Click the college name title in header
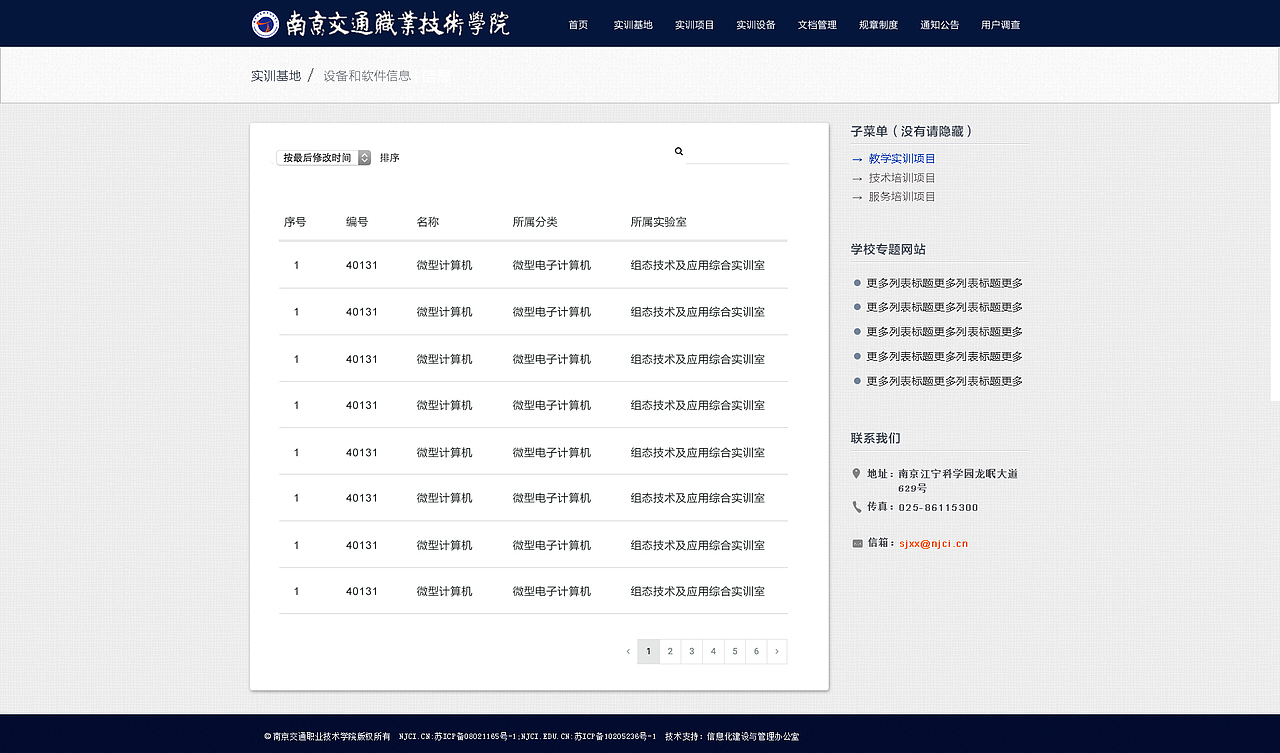Viewport: 1280px width, 753px height. pyautogui.click(x=398, y=24)
